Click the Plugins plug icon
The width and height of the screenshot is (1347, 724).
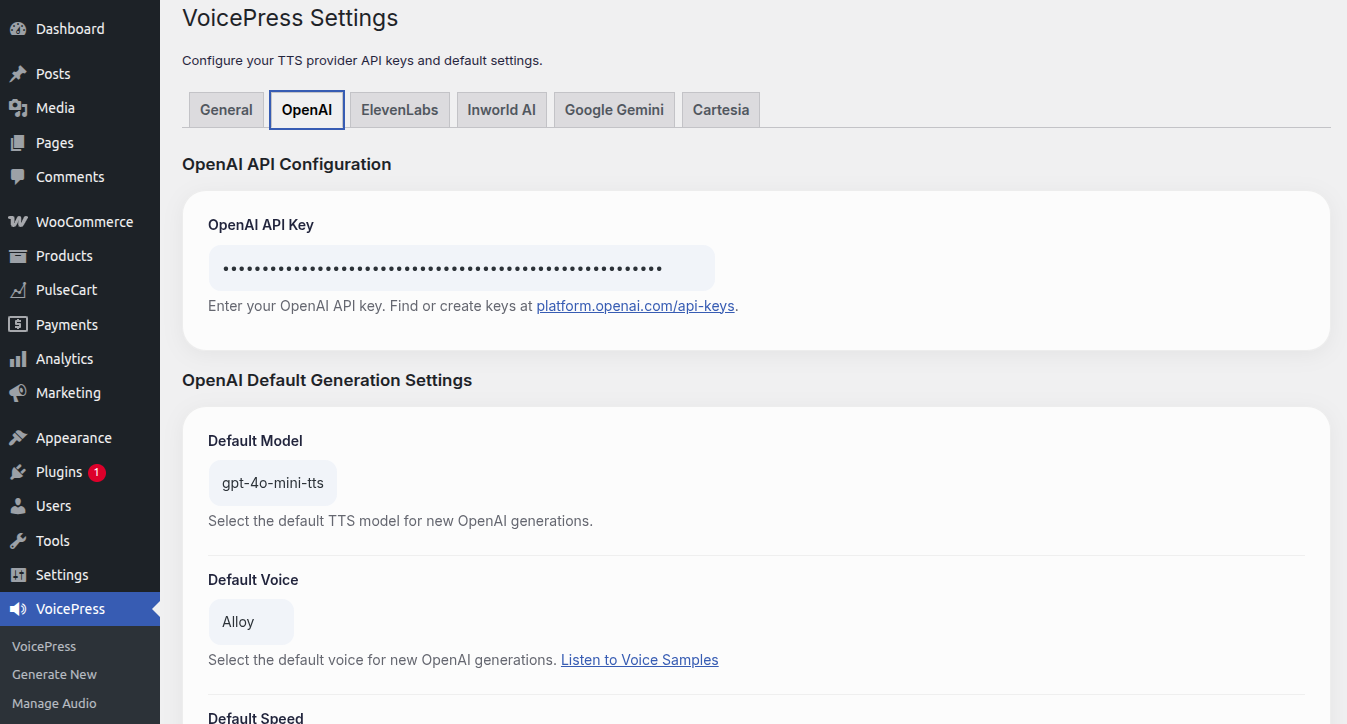click(x=18, y=472)
